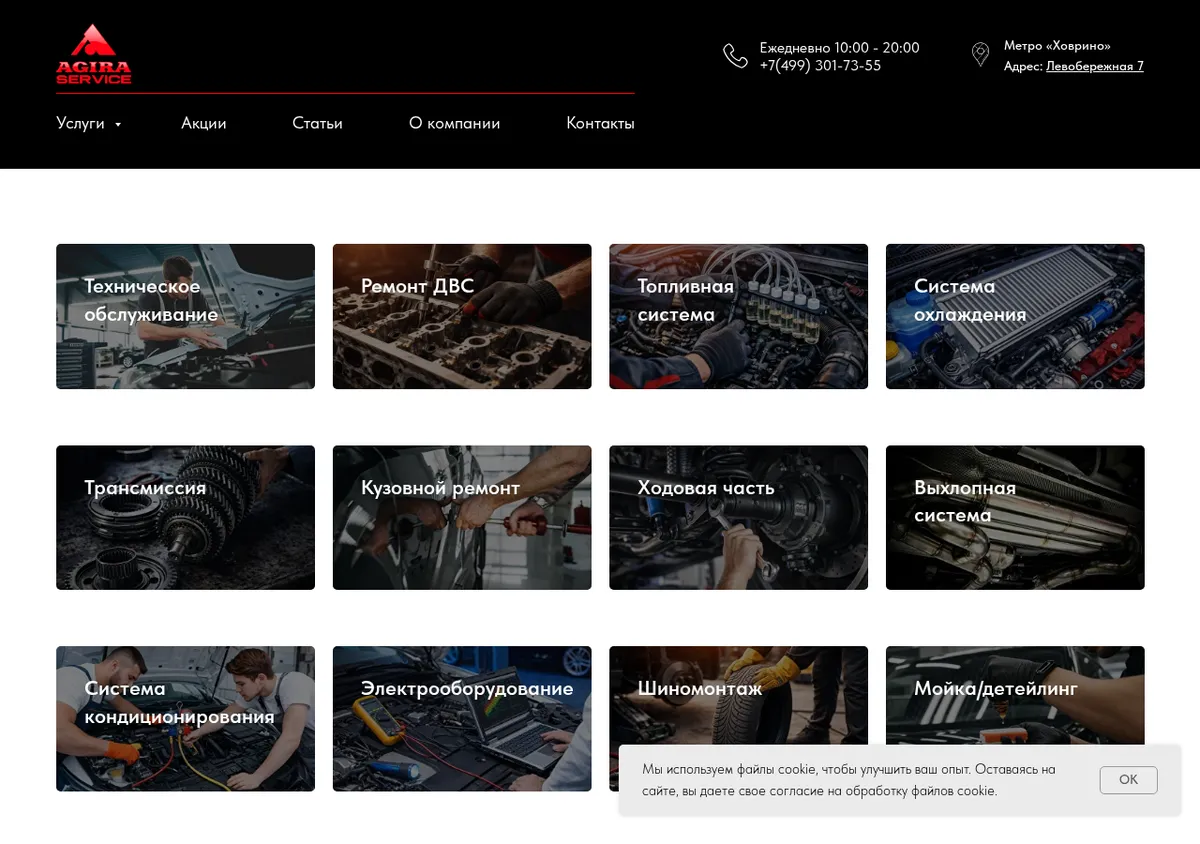Select the Ремонт ДВС service card
Screen dimensions: 1200x844
pos(462,316)
